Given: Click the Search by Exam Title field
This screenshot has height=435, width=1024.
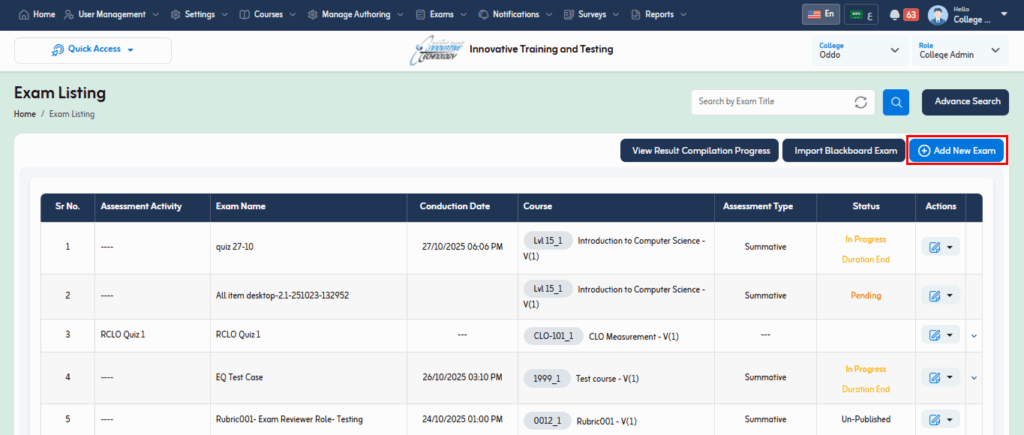Looking at the screenshot, I should [x=770, y=102].
